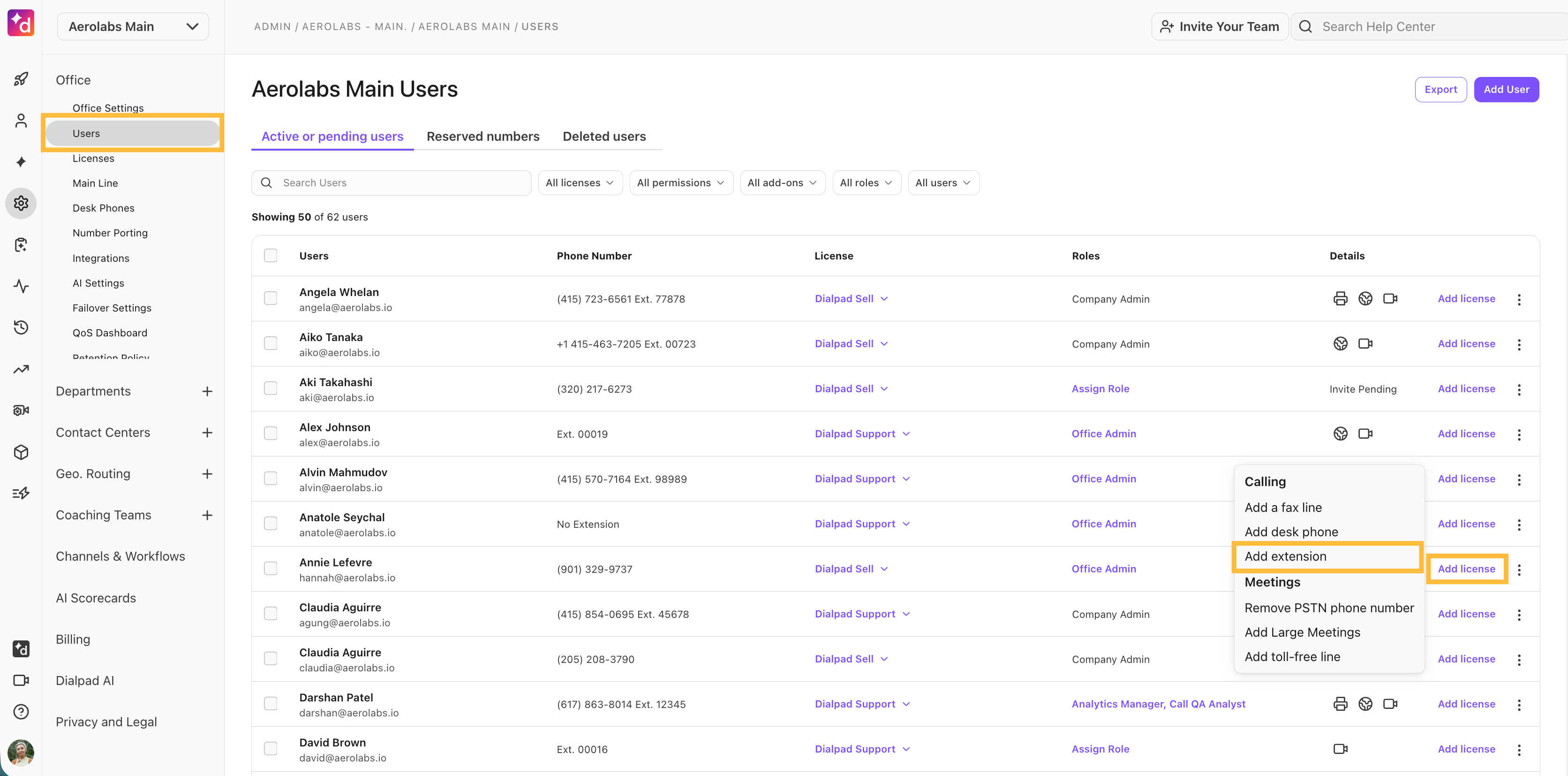Click Darshan Patel's printer icon
Screen dimensions: 1568x776
point(1340,704)
